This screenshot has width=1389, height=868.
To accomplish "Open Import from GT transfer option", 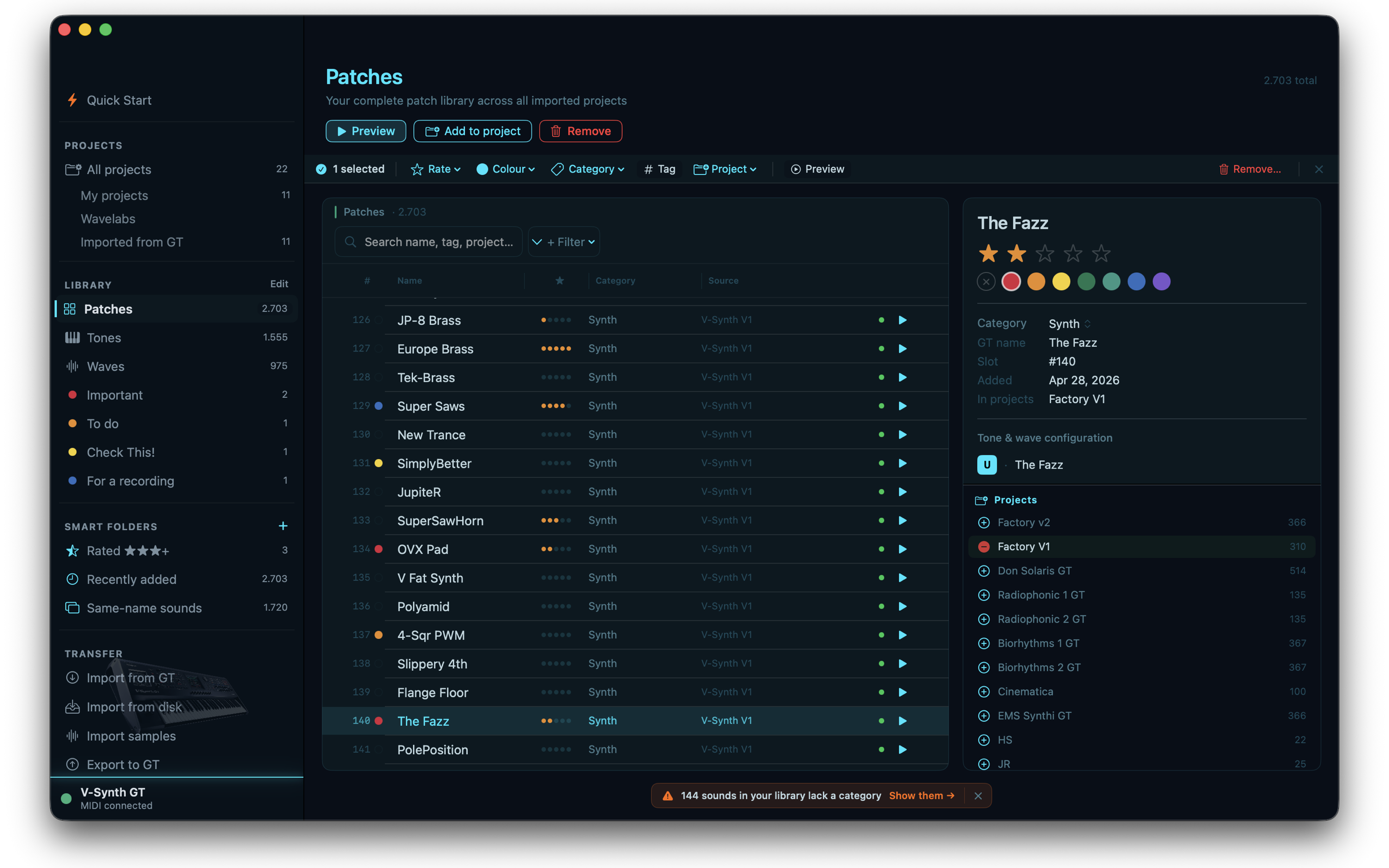I will (121, 678).
